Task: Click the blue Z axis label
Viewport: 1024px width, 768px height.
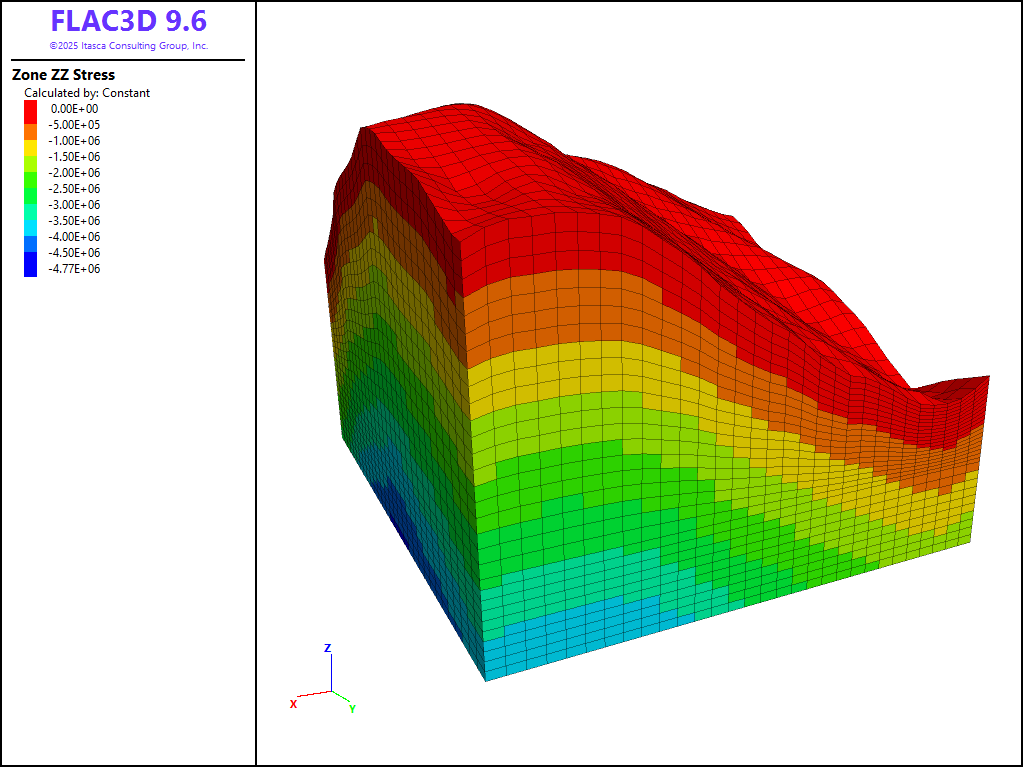Action: pyautogui.click(x=327, y=648)
